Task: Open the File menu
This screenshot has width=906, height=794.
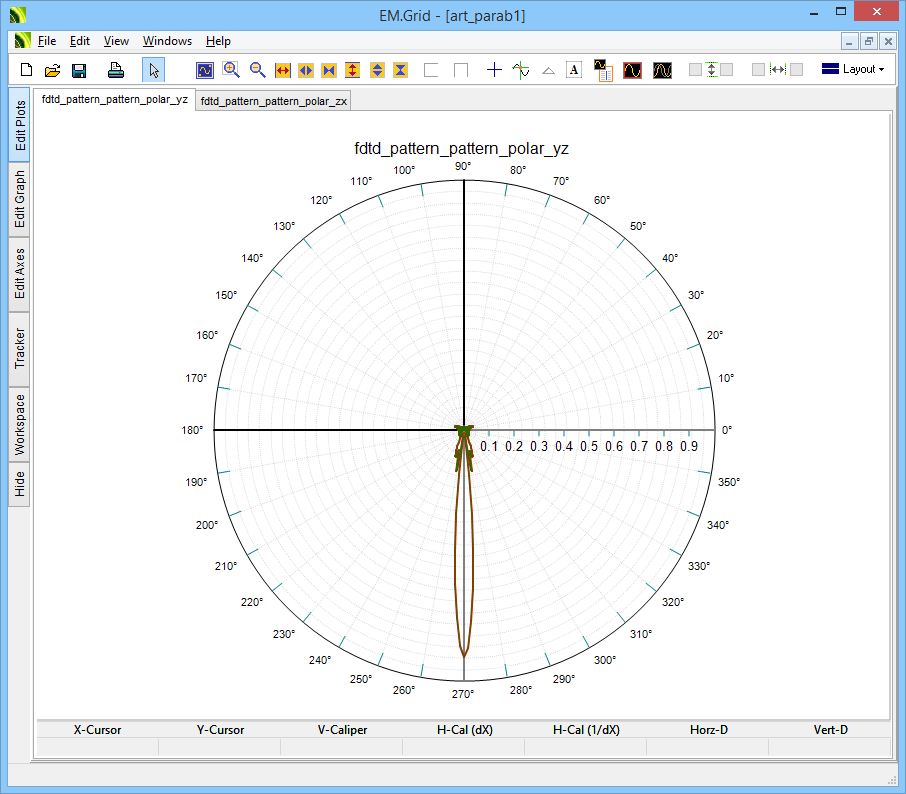Action: point(47,41)
